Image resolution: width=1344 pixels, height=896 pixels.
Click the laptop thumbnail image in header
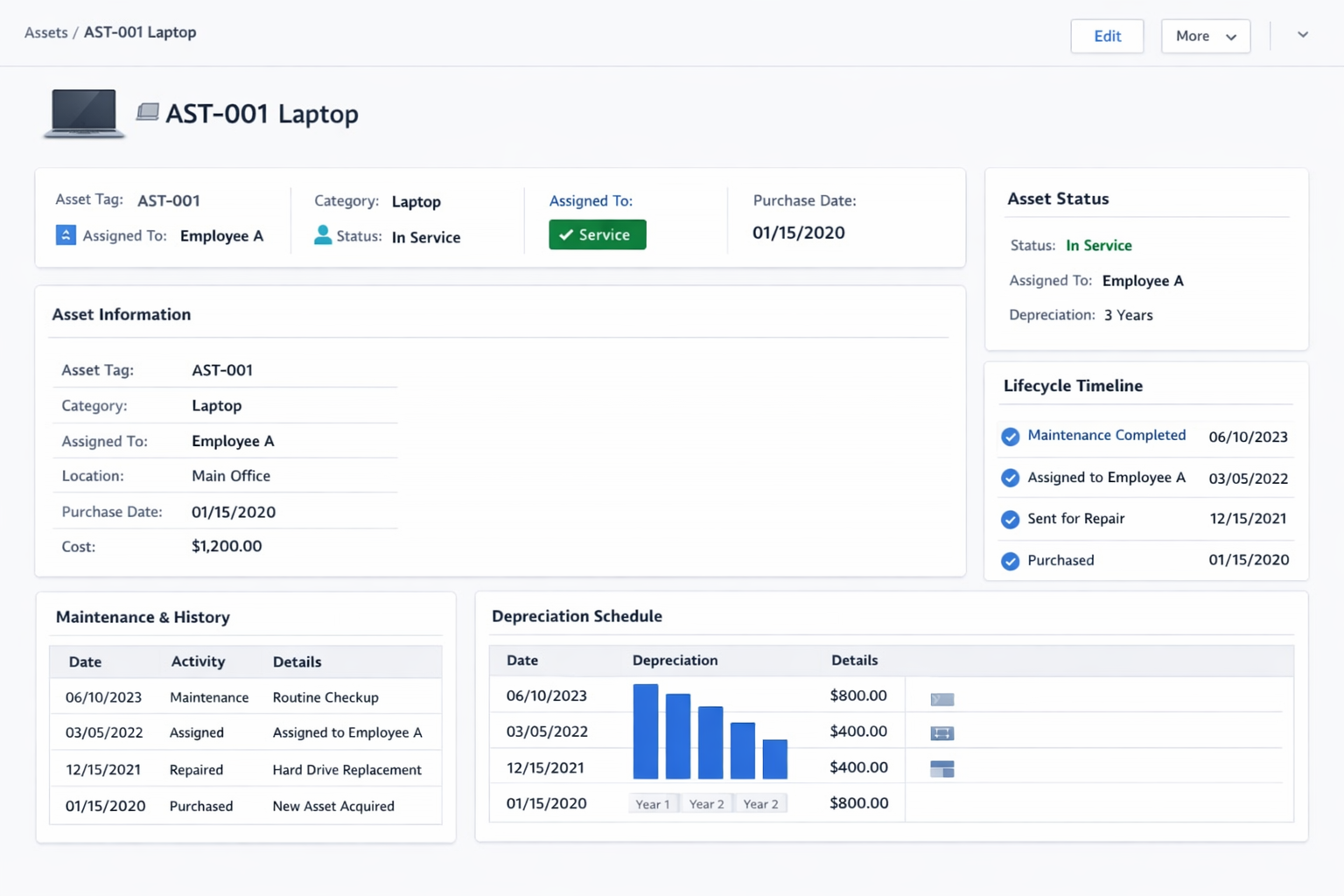tap(84, 114)
